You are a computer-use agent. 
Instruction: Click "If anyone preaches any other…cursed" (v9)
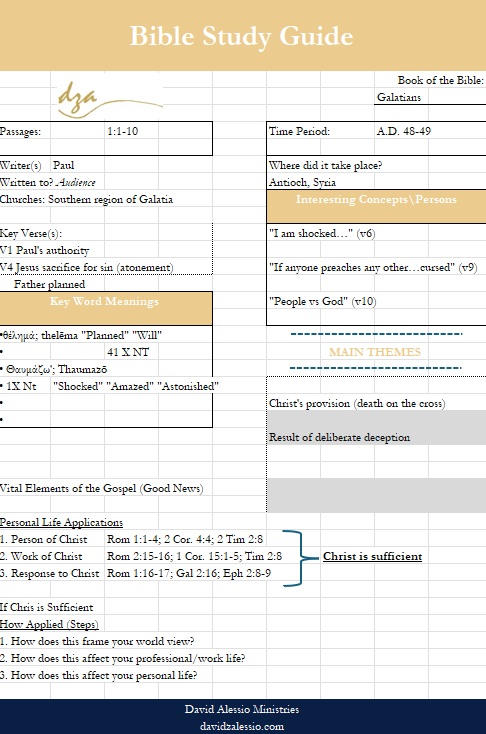pos(373,267)
